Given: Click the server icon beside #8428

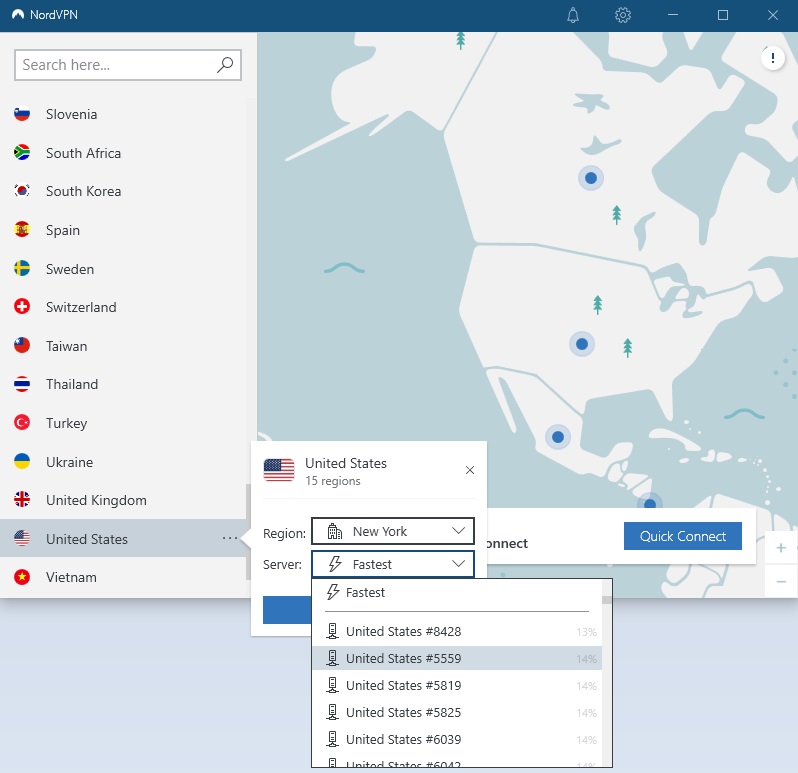Looking at the screenshot, I should (x=332, y=631).
